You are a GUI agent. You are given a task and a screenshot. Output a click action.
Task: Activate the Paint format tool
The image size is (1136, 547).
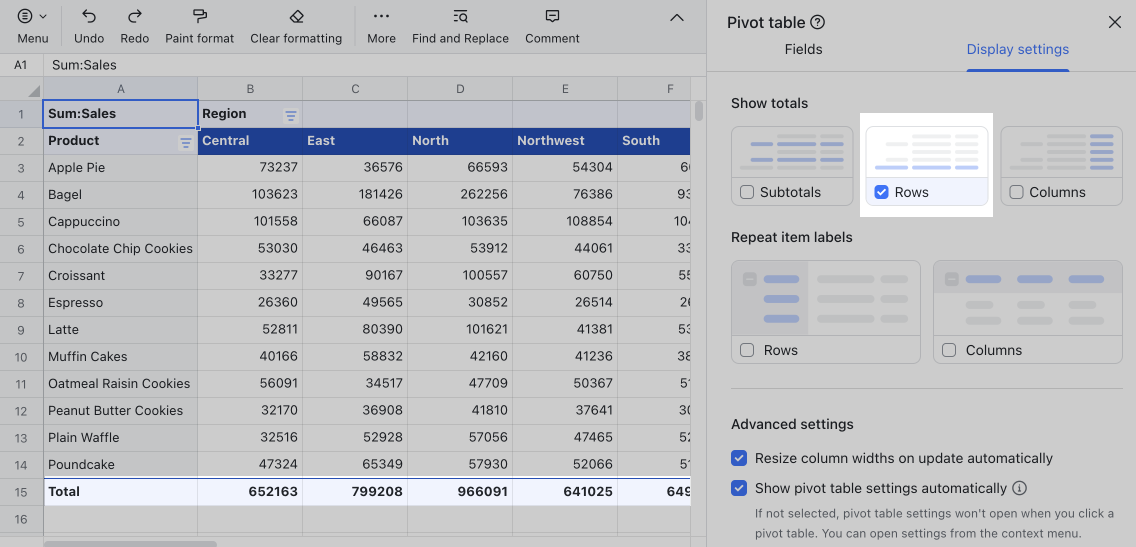(x=199, y=17)
